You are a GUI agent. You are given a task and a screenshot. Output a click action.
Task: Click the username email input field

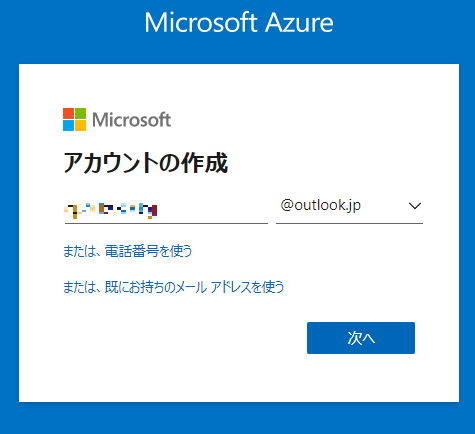[x=166, y=209]
